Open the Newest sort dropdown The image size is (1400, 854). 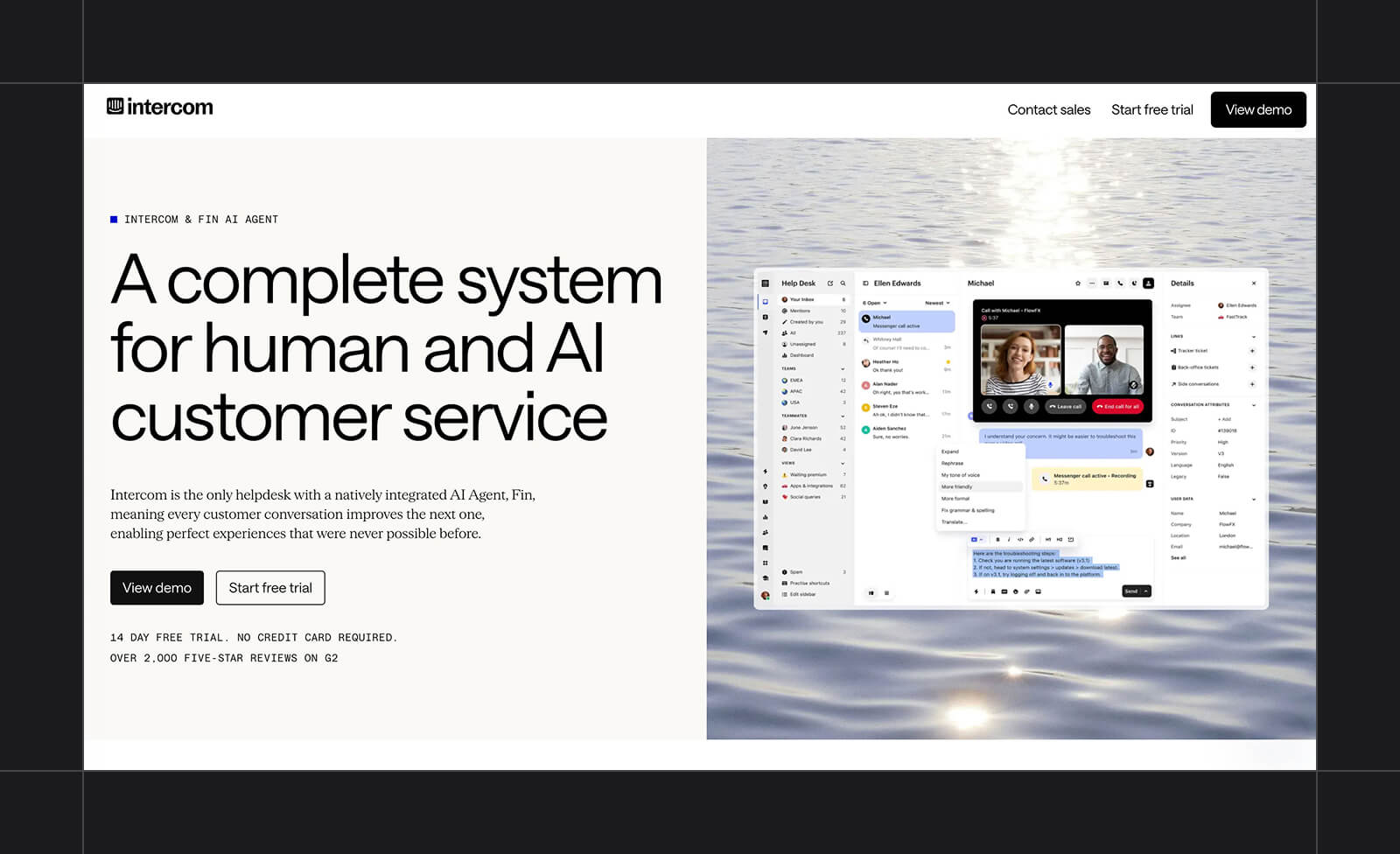click(937, 303)
